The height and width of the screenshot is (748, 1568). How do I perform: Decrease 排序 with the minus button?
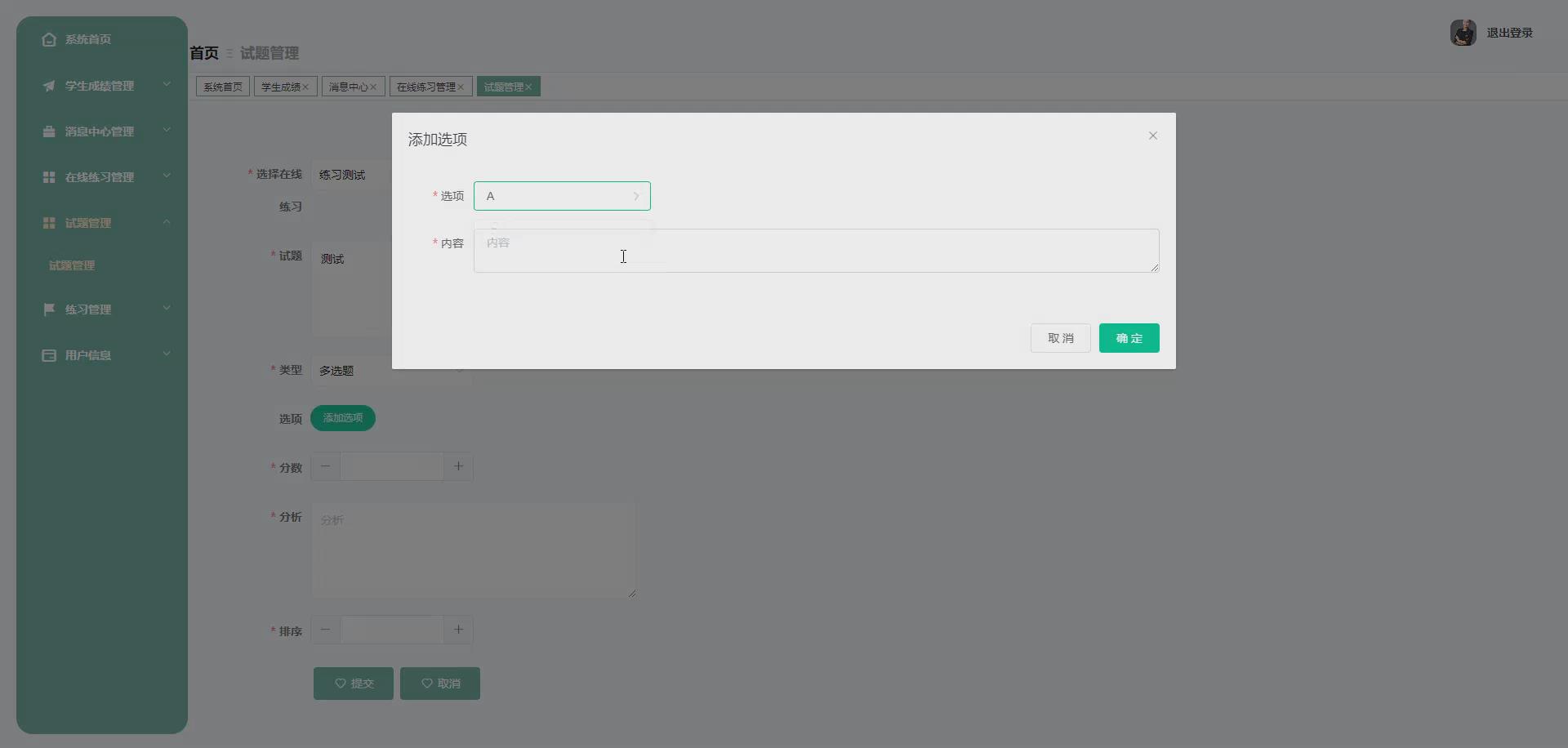[x=325, y=630]
